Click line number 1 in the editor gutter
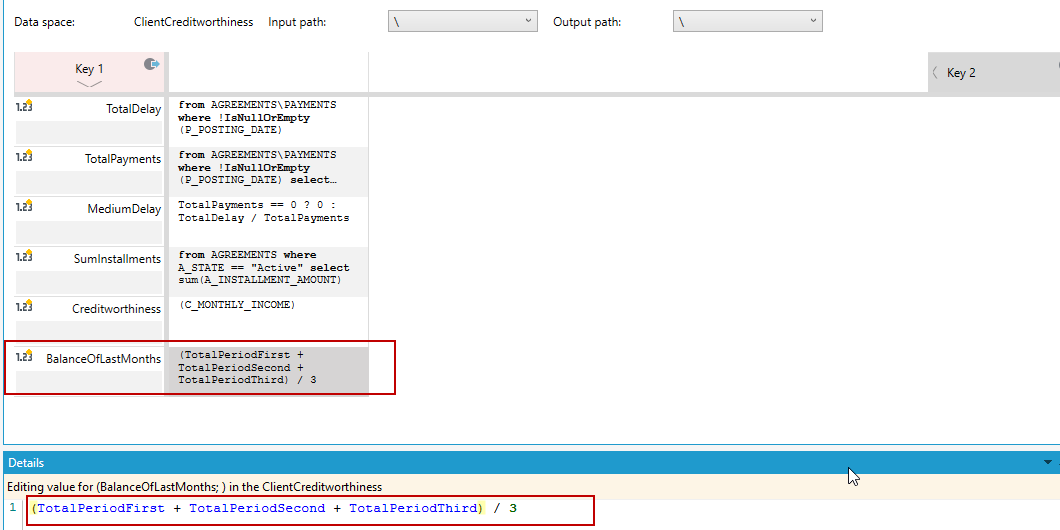1060x530 pixels. pos(13,508)
